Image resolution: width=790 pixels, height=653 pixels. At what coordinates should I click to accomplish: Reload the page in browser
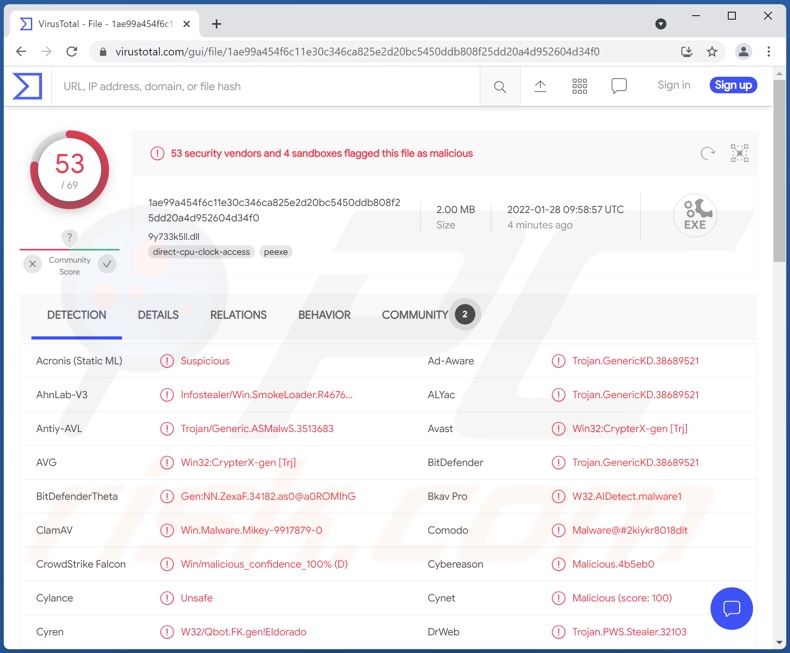pyautogui.click(x=72, y=51)
